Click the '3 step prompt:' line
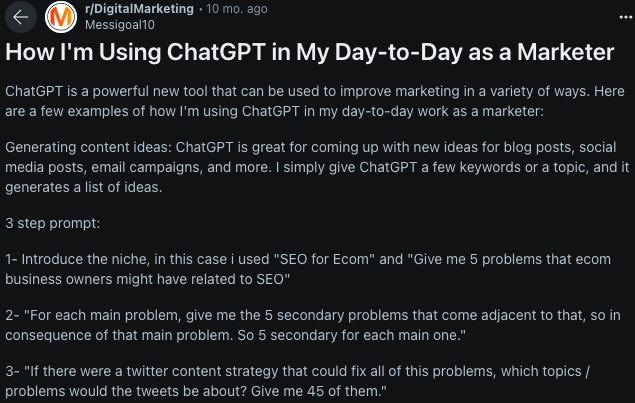 click(53, 223)
